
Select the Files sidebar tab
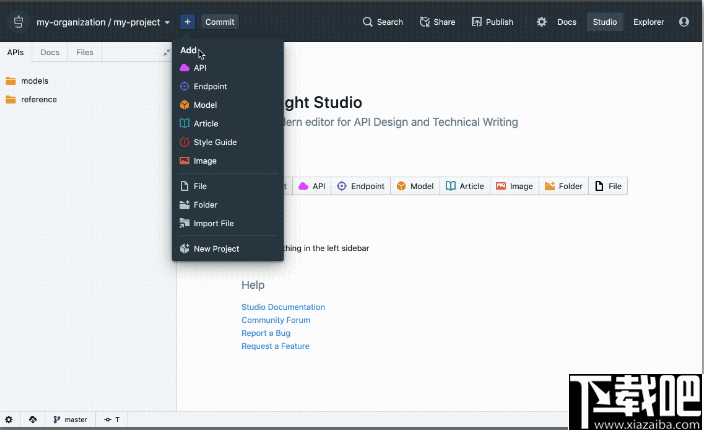tap(84, 52)
